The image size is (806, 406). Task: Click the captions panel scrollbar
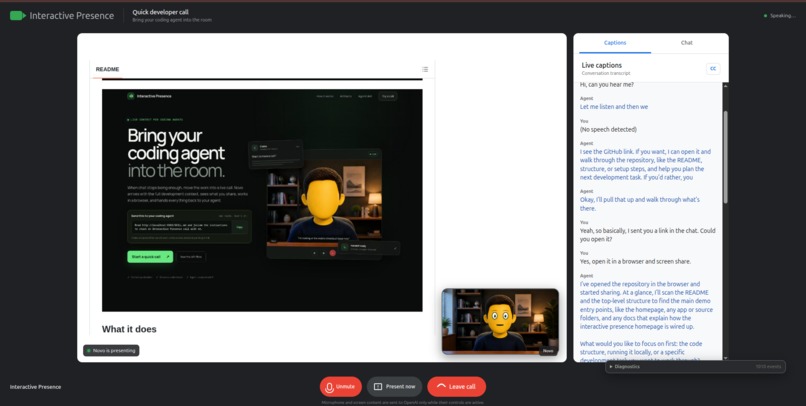tap(725, 157)
